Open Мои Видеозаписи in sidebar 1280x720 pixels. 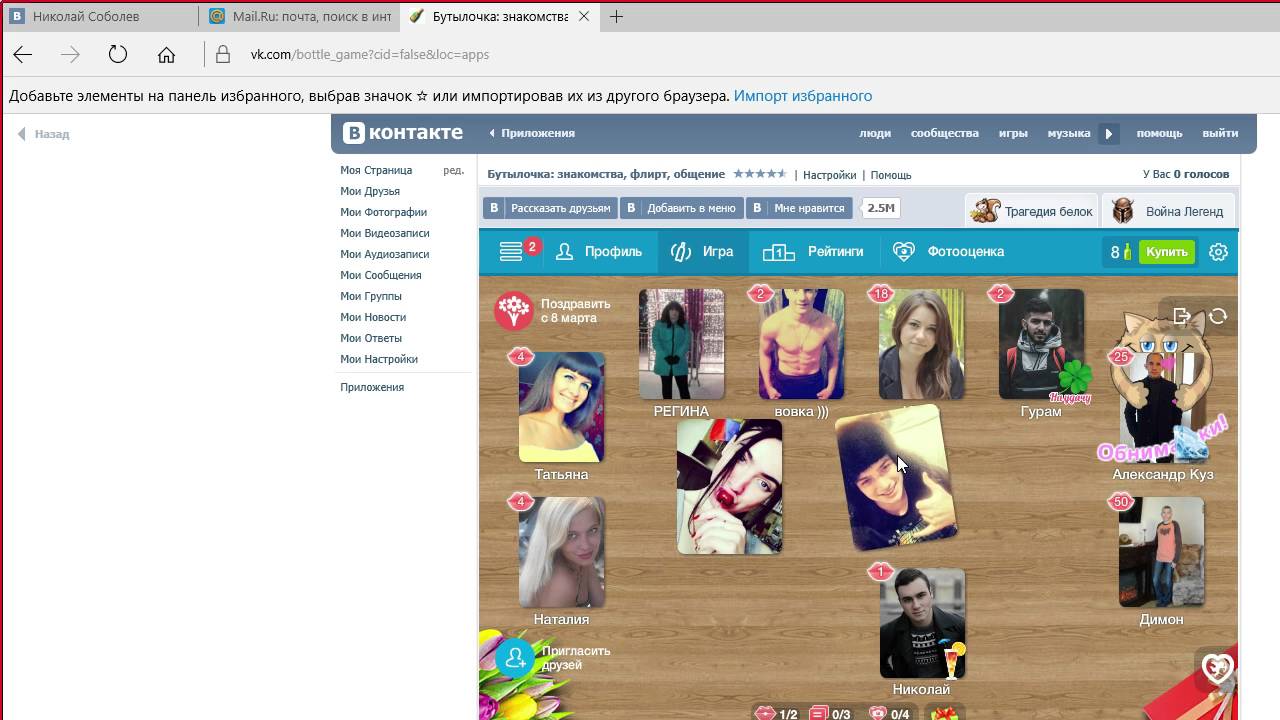tap(385, 233)
